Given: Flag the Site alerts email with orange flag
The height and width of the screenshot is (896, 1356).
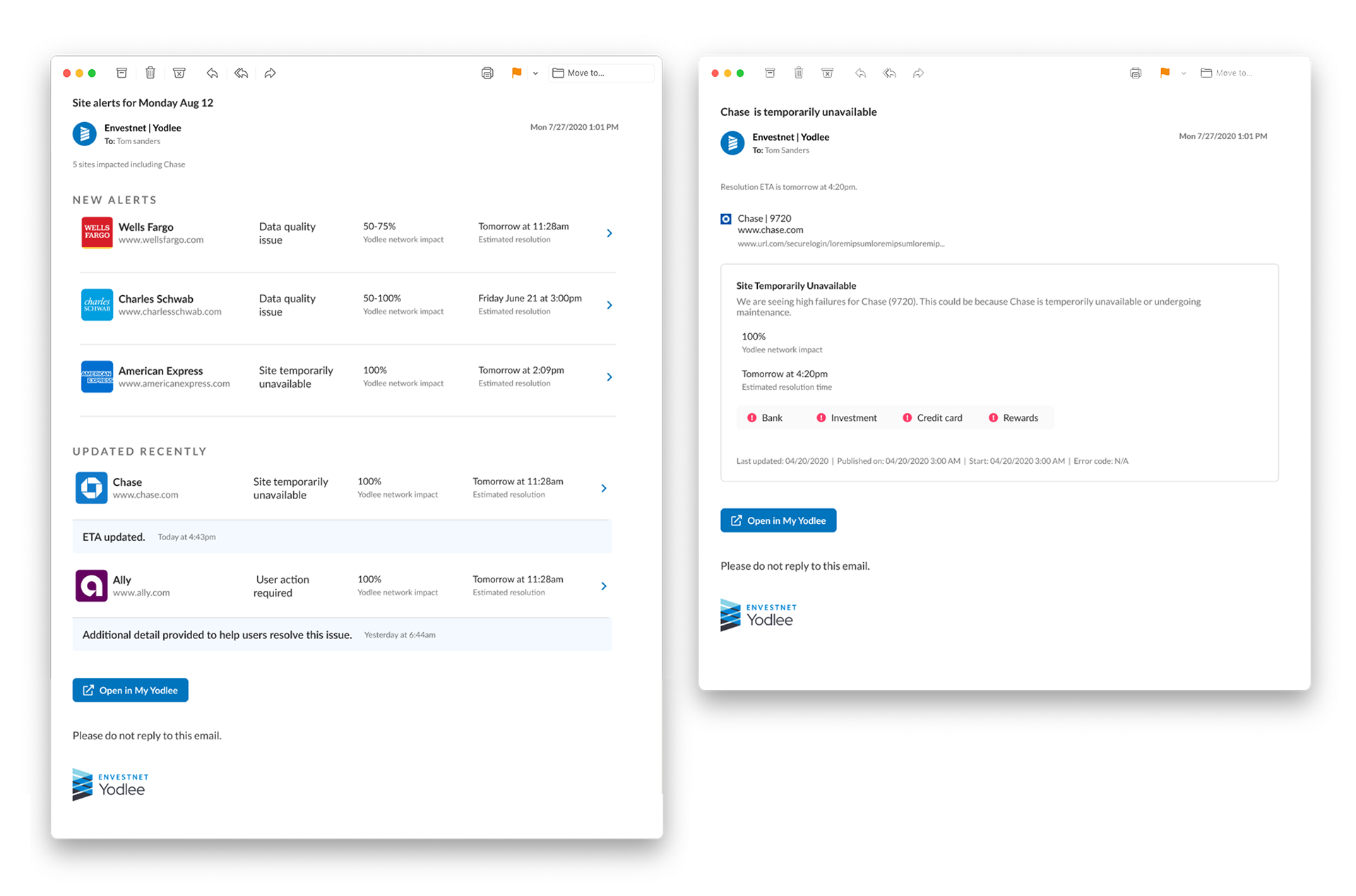Looking at the screenshot, I should 516,73.
